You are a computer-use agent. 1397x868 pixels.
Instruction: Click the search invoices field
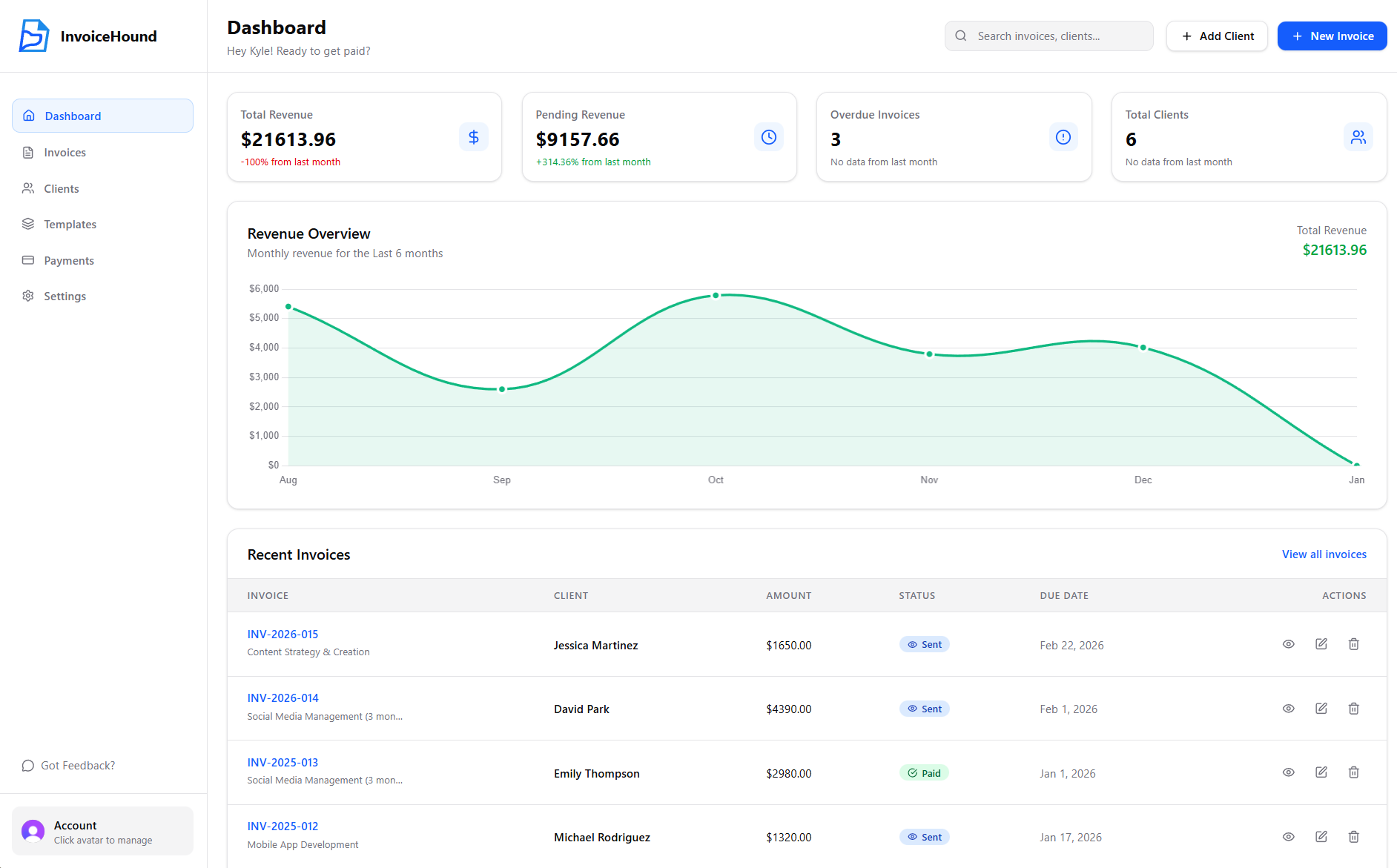point(1048,36)
